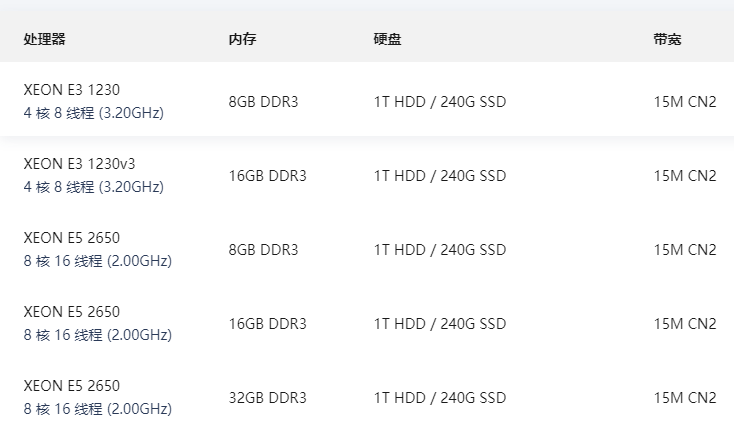This screenshot has height=436, width=734.
Task: Click the disk cell in the first row
Action: [x=440, y=102]
